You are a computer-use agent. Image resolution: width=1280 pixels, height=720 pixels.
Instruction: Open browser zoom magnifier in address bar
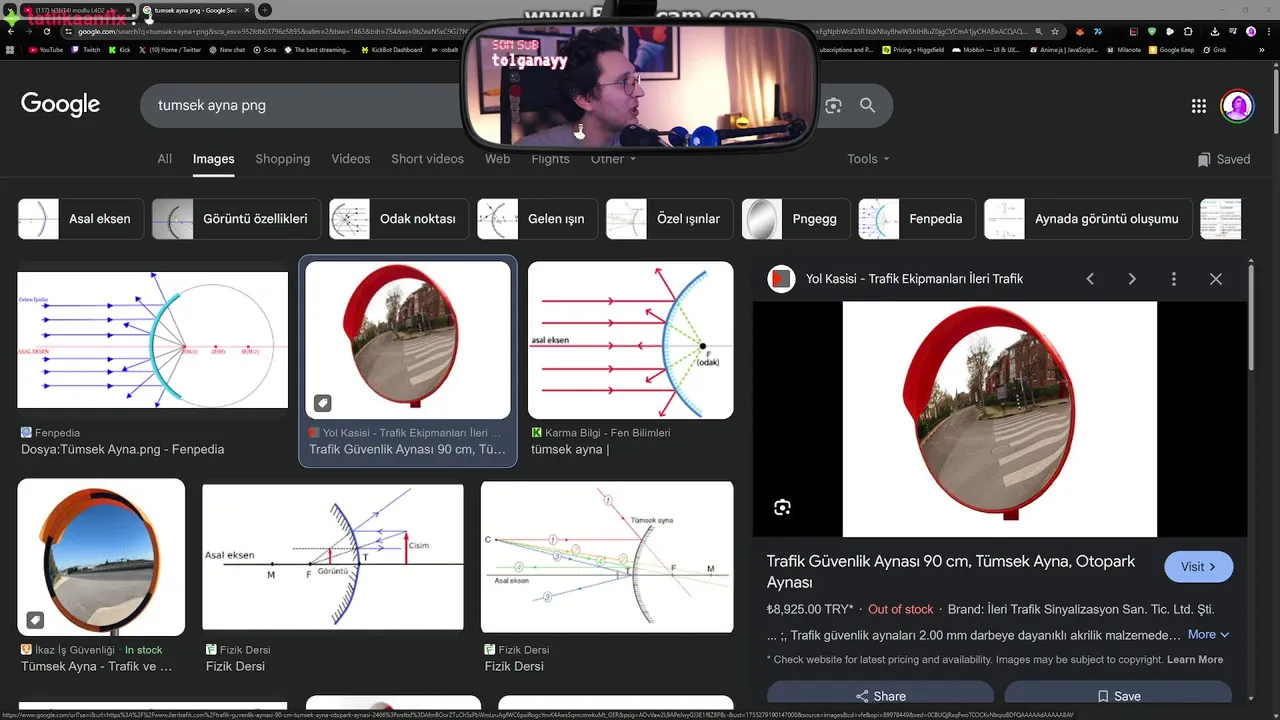[1039, 31]
